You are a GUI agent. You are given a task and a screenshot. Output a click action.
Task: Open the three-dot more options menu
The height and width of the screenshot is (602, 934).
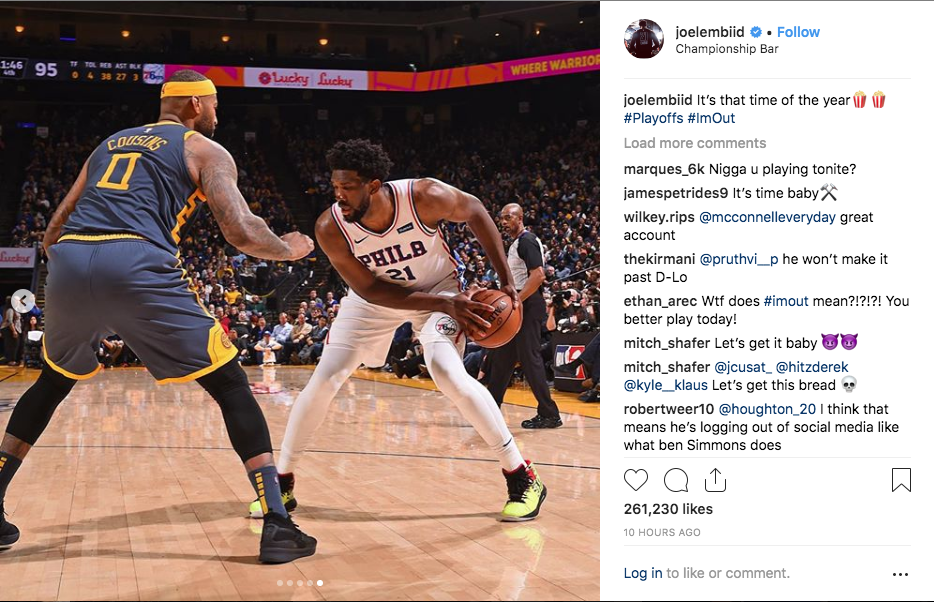pos(901,574)
